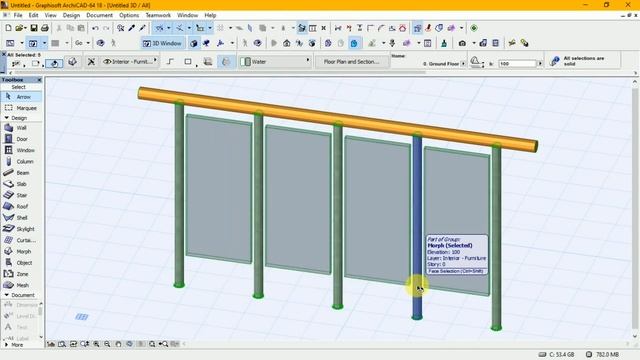This screenshot has width=640, height=360.
Task: Click the Inject Parameters syringe icon
Action: pos(142,28)
